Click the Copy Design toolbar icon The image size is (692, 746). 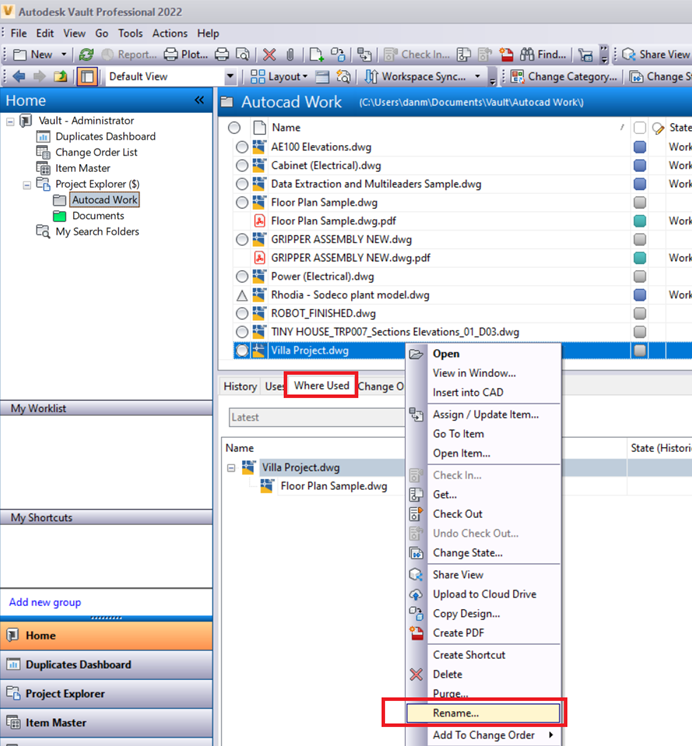click(338, 55)
